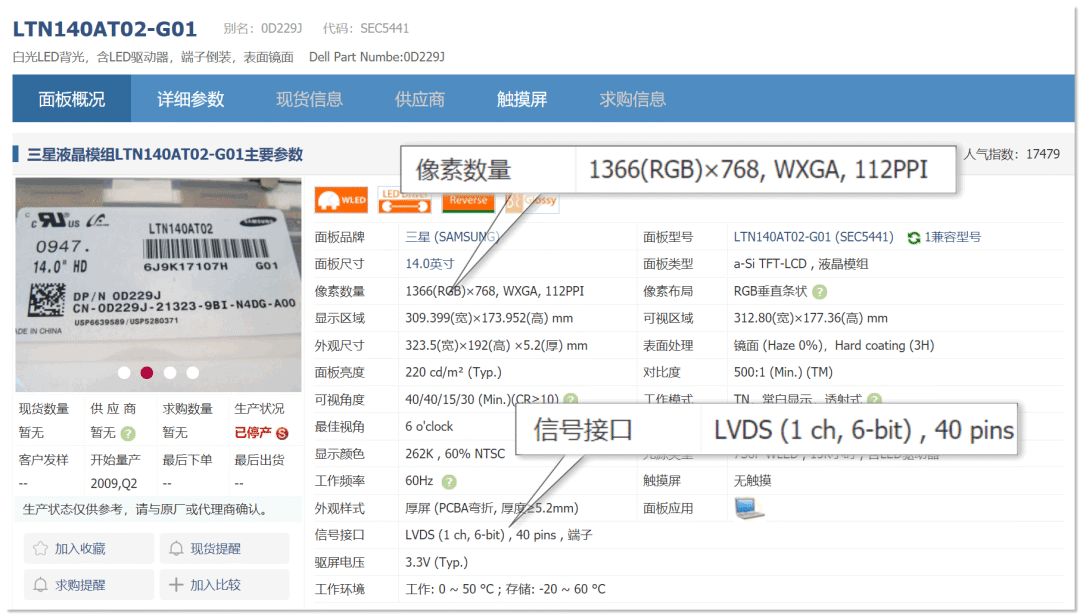Screen dimensions: 1080x615
Task: Click 加入比较 button
Action: 225,585
